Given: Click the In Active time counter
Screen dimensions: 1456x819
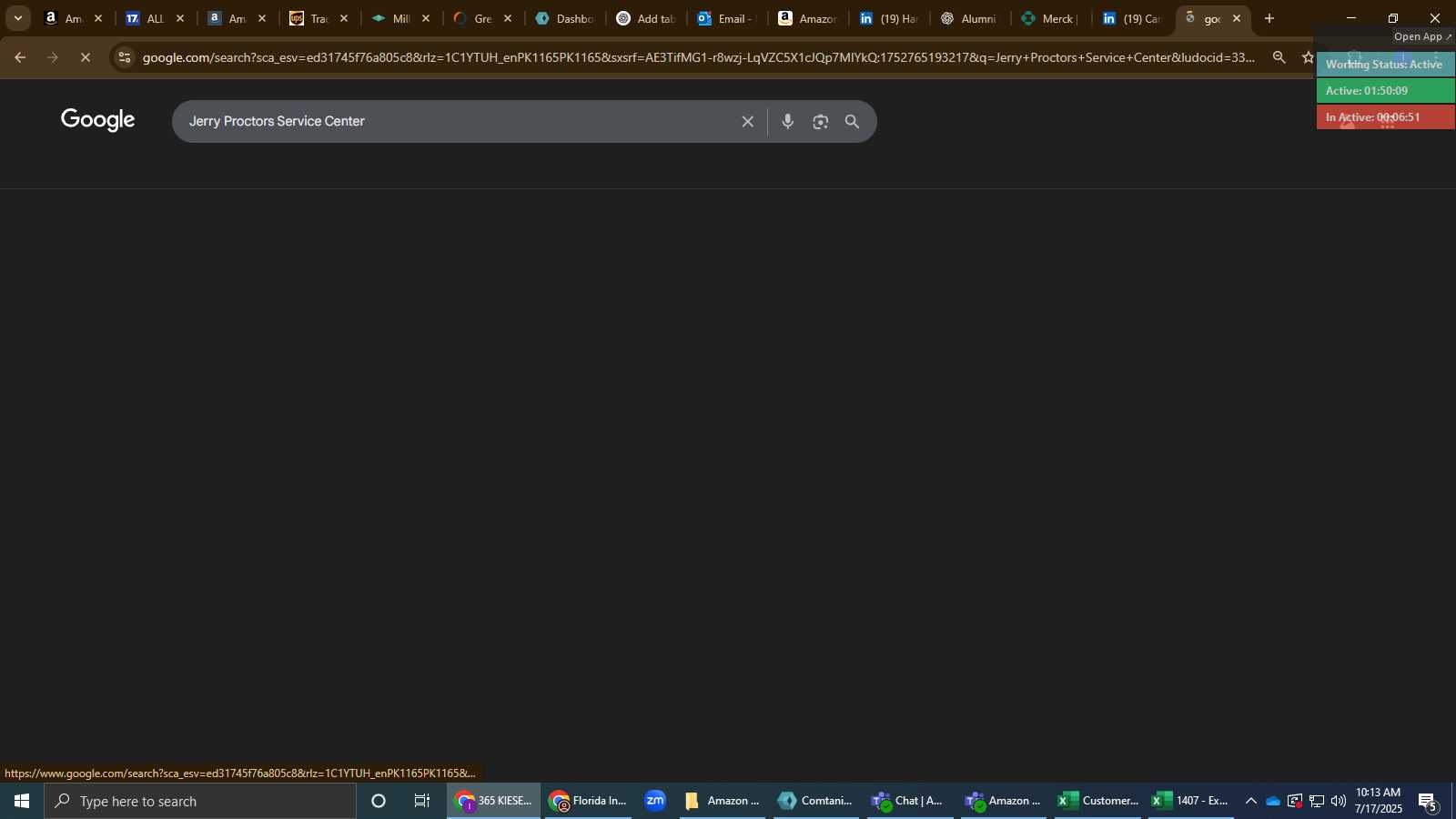Looking at the screenshot, I should (1385, 116).
